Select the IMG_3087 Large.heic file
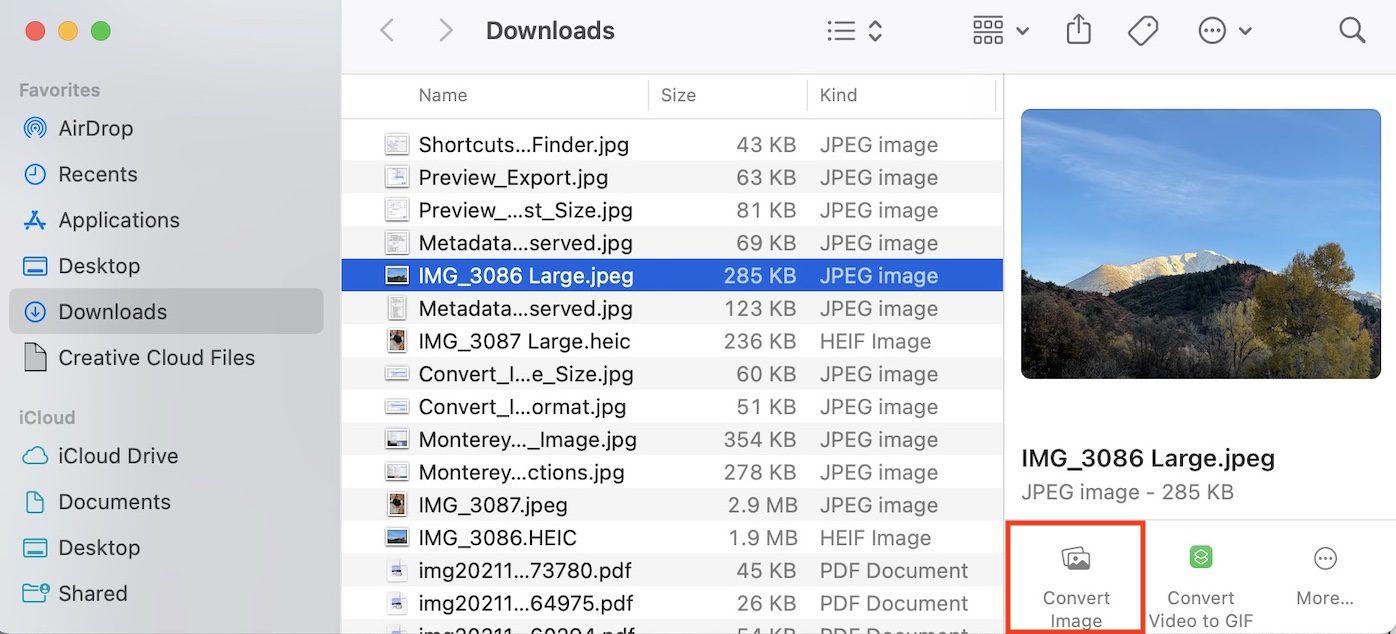1396x634 pixels. tap(524, 341)
